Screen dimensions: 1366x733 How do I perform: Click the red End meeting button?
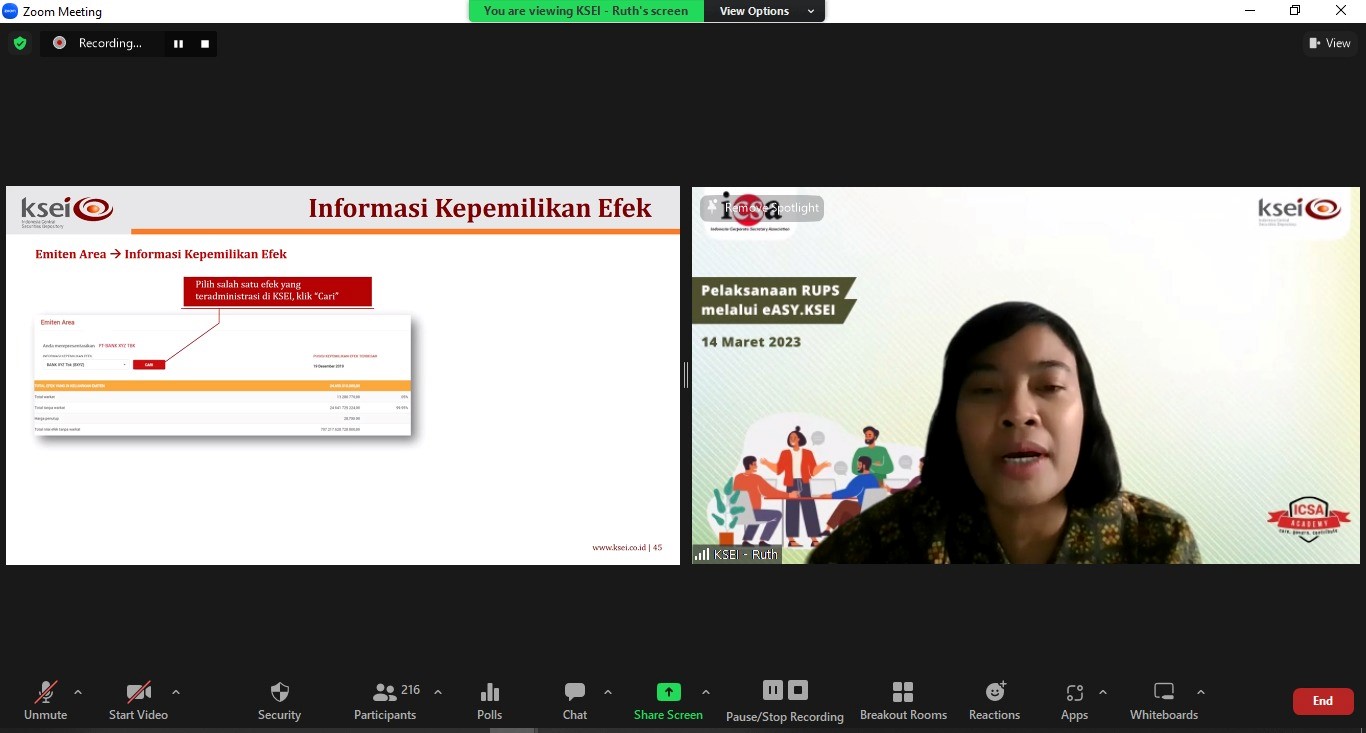pyautogui.click(x=1322, y=701)
